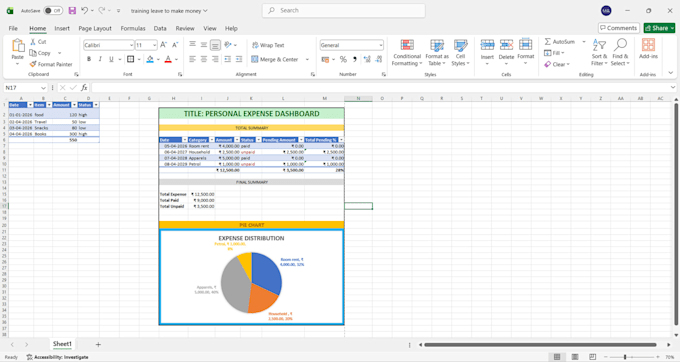Open the File menu
The height and width of the screenshot is (362, 680).
pyautogui.click(x=13, y=28)
